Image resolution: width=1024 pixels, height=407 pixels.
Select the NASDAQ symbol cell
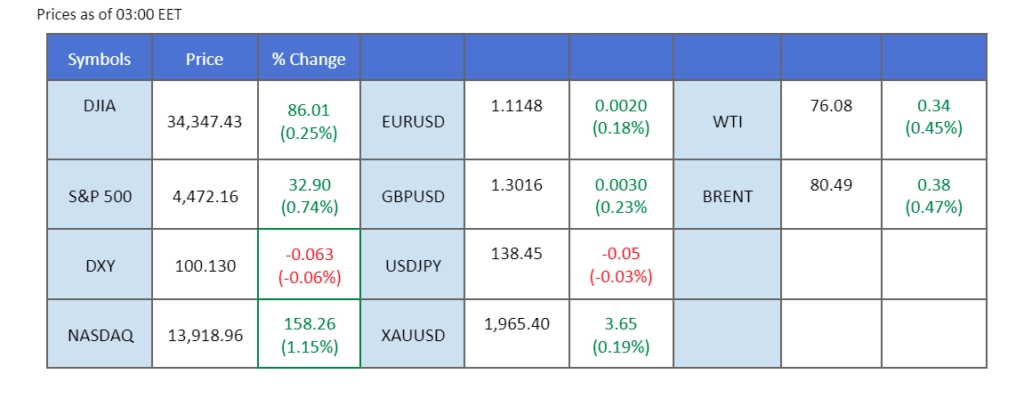(99, 336)
